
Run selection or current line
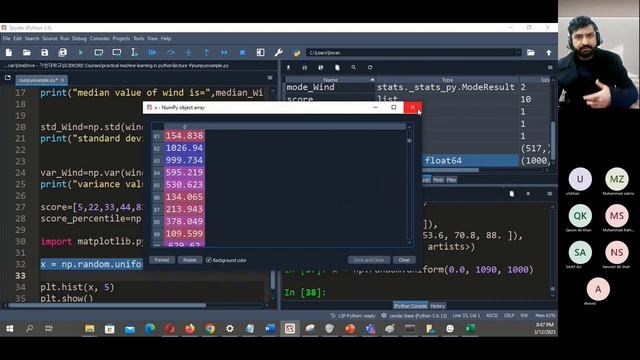(x=134, y=53)
